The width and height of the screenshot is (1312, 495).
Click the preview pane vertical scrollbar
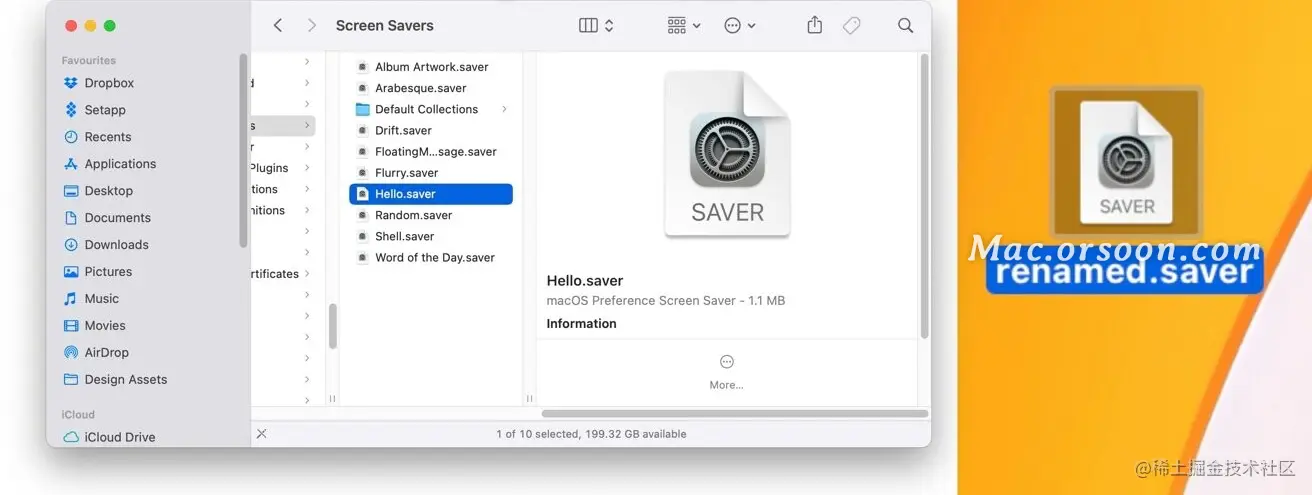pyautogui.click(x=925, y=196)
